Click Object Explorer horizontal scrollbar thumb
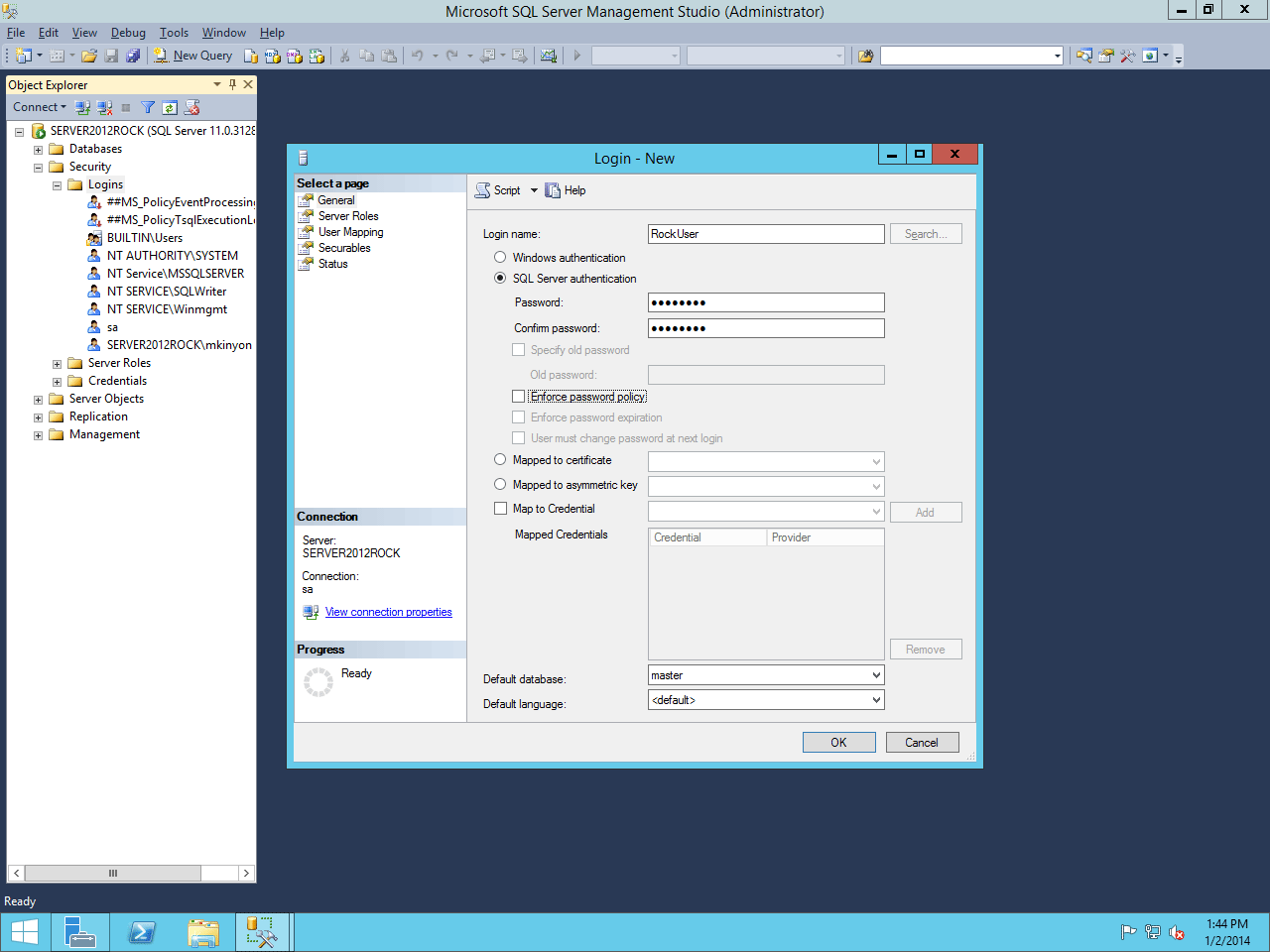Viewport: 1270px width, 952px height. point(112,873)
